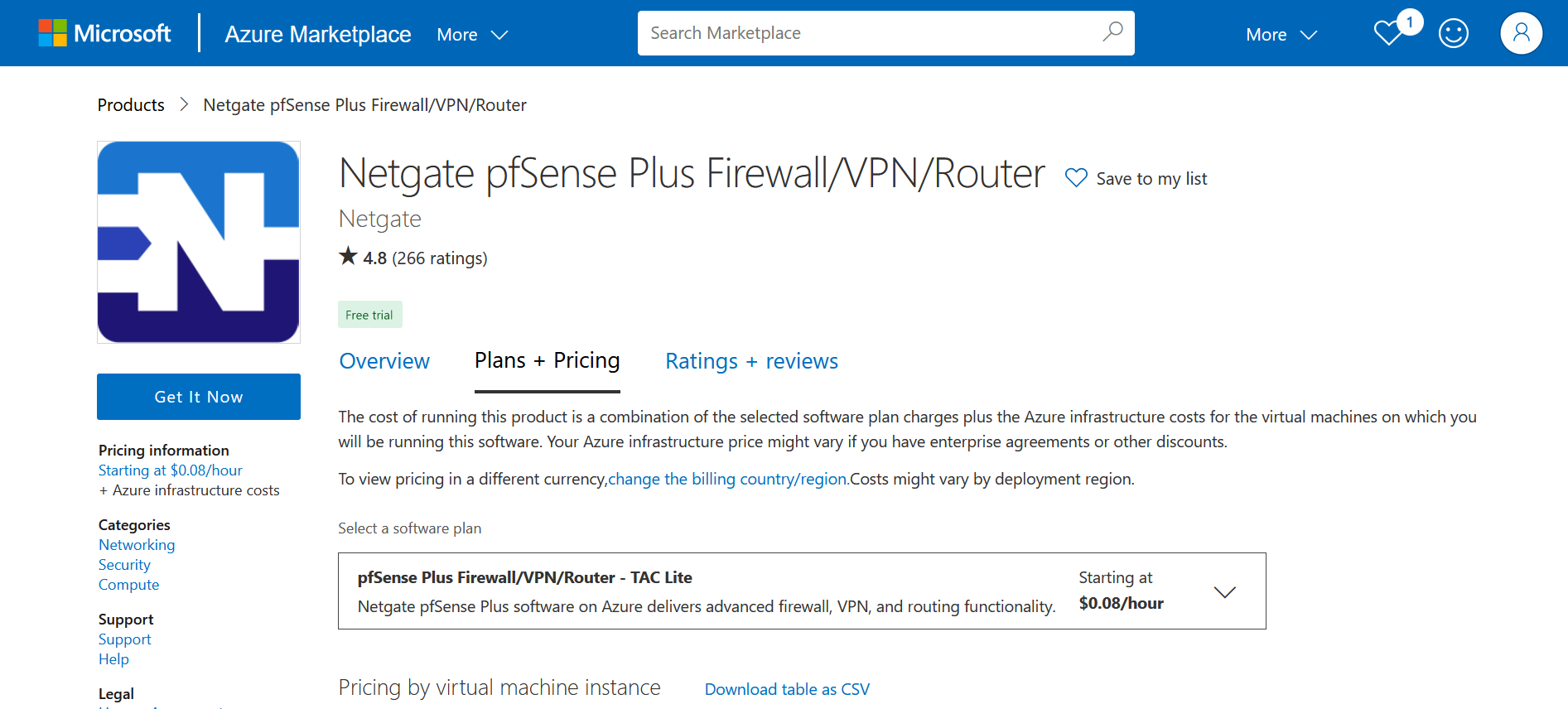This screenshot has height=709, width=1568.
Task: Open the Networking category link
Action: (x=137, y=545)
